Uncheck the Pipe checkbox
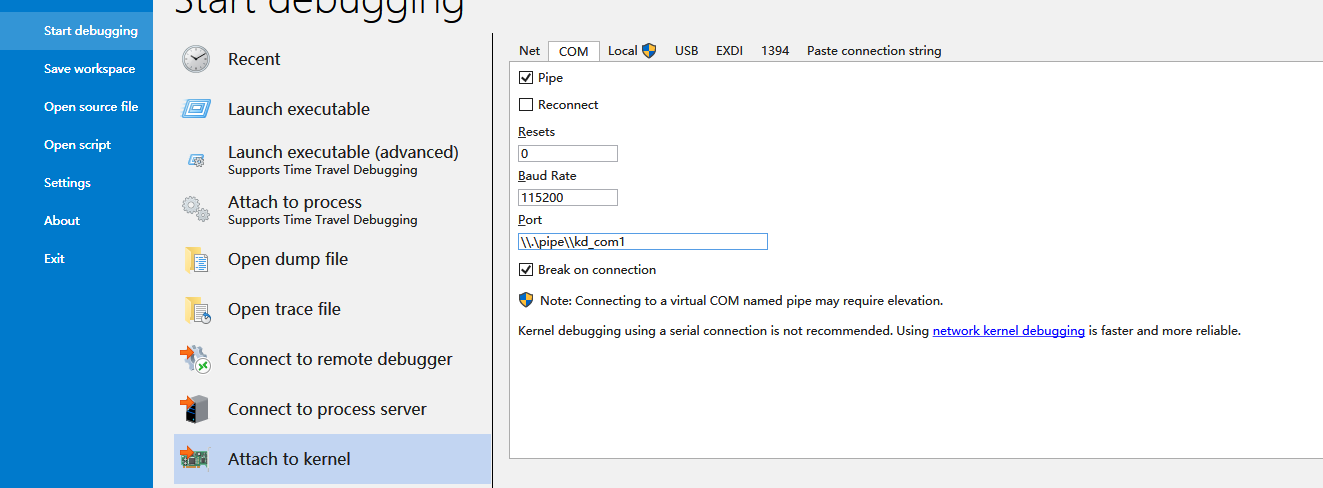Viewport: 1323px width, 488px height. [x=526, y=78]
